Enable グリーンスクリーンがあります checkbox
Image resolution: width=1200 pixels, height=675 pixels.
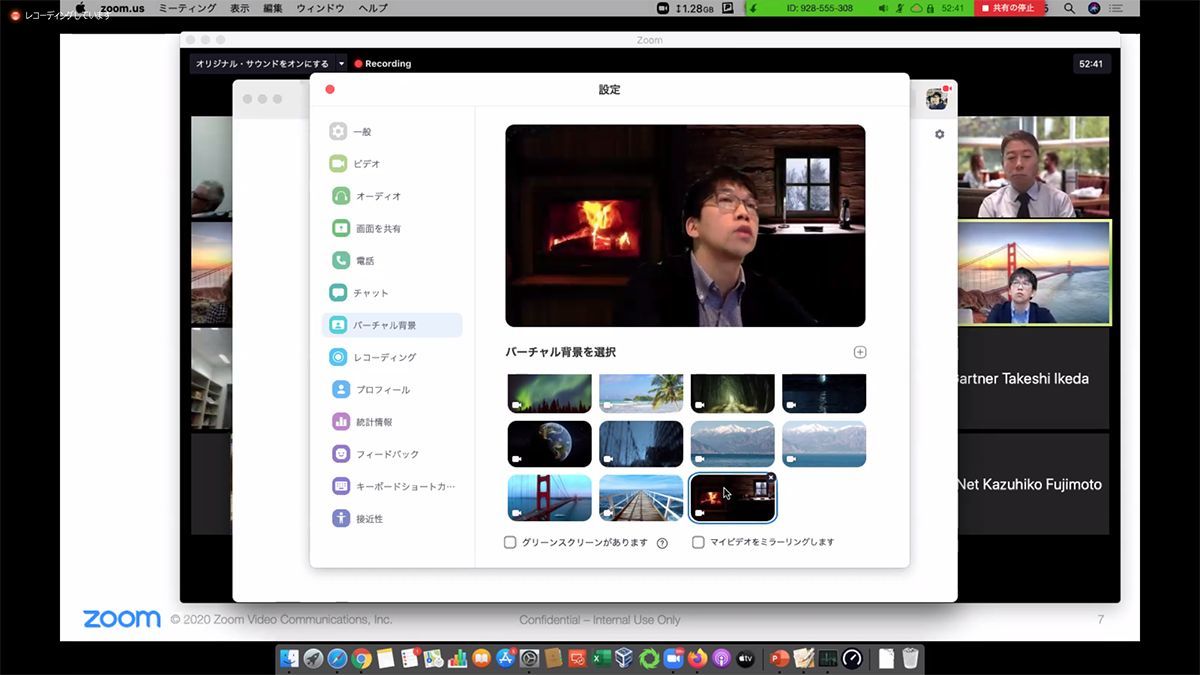click(x=510, y=542)
